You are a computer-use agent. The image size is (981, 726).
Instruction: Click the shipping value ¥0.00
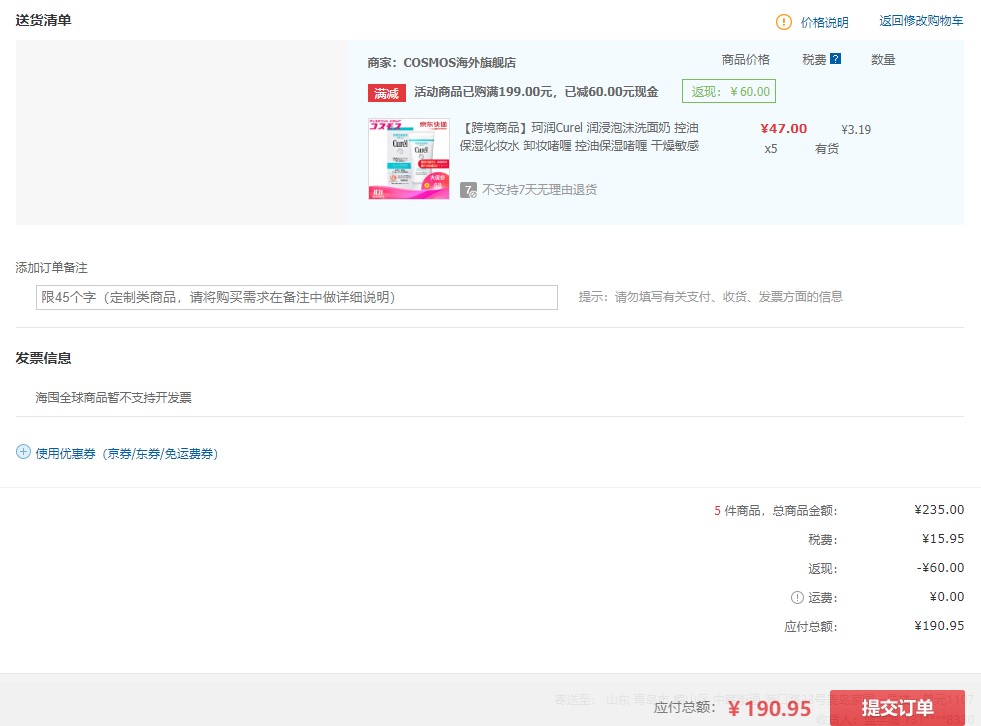click(x=947, y=596)
